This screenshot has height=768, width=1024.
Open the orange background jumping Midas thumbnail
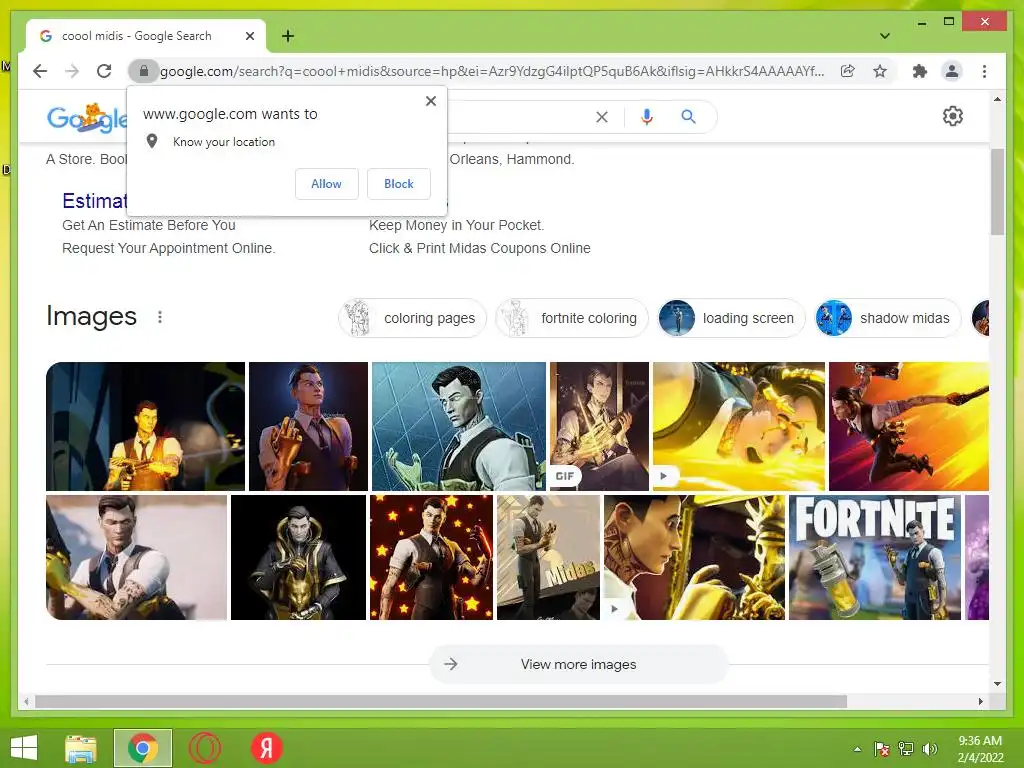click(x=909, y=426)
